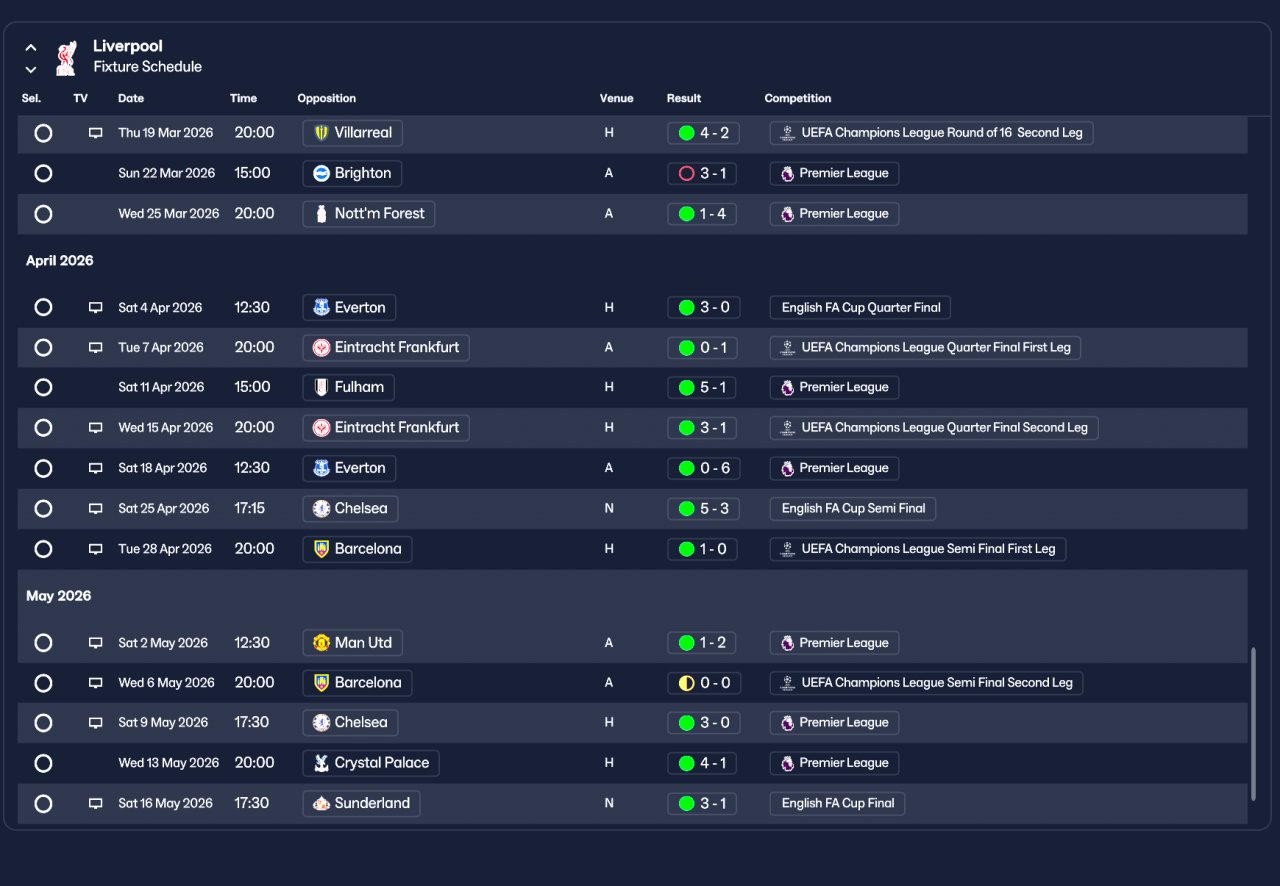Select the Villarreal fixture radio button

coord(43,133)
